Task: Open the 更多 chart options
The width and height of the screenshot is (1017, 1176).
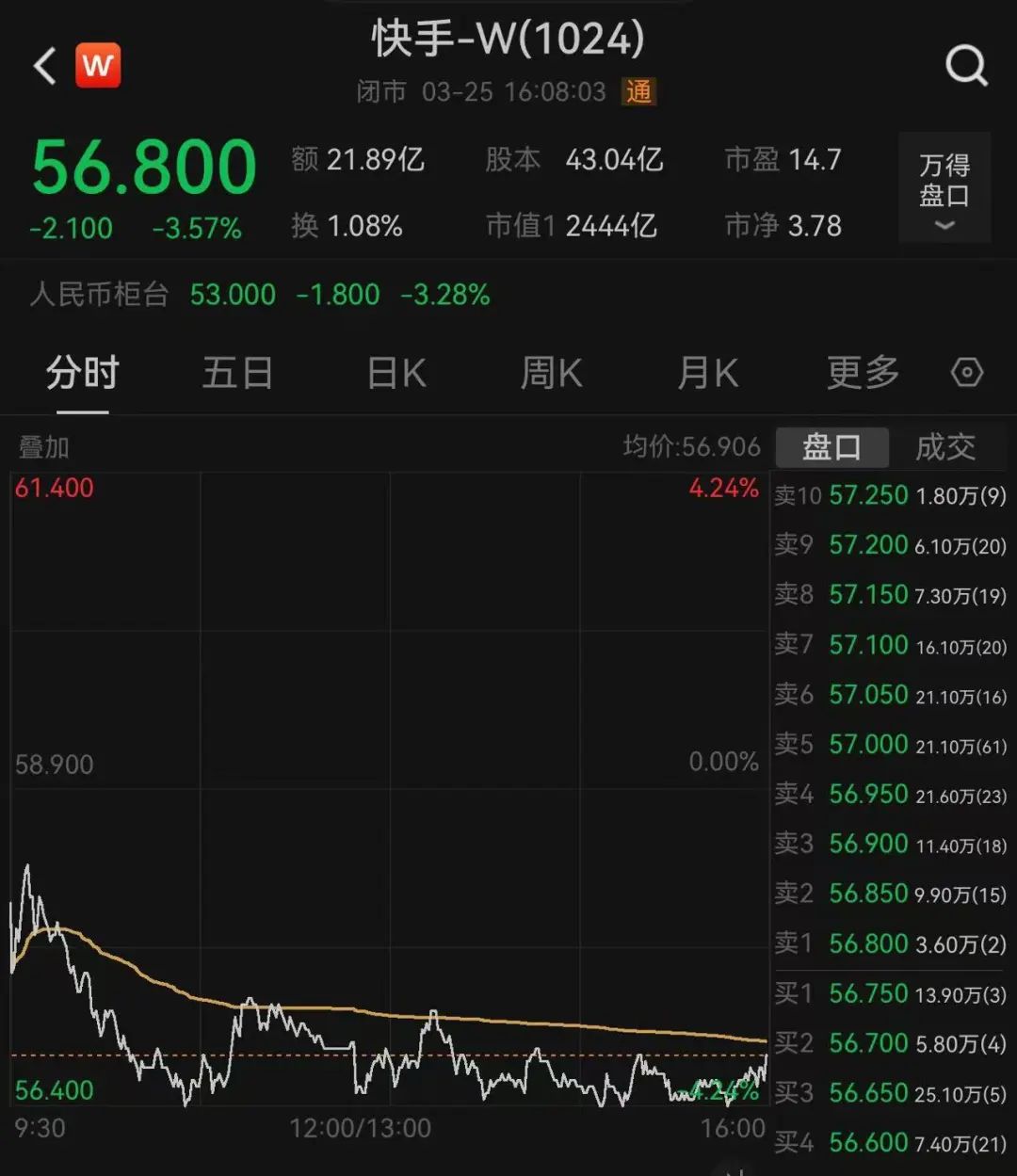Action: click(863, 374)
